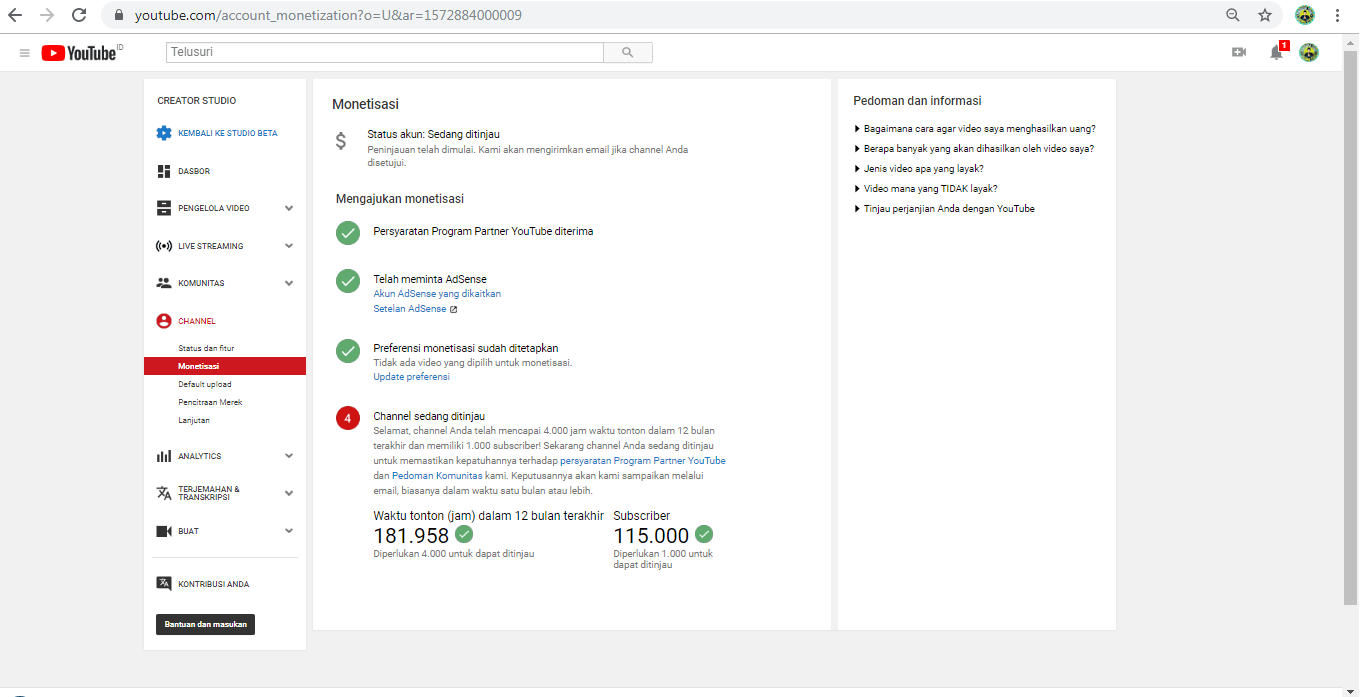This screenshot has height=697, width=1367.
Task: Expand the Komunitas chevron
Action: [x=289, y=283]
